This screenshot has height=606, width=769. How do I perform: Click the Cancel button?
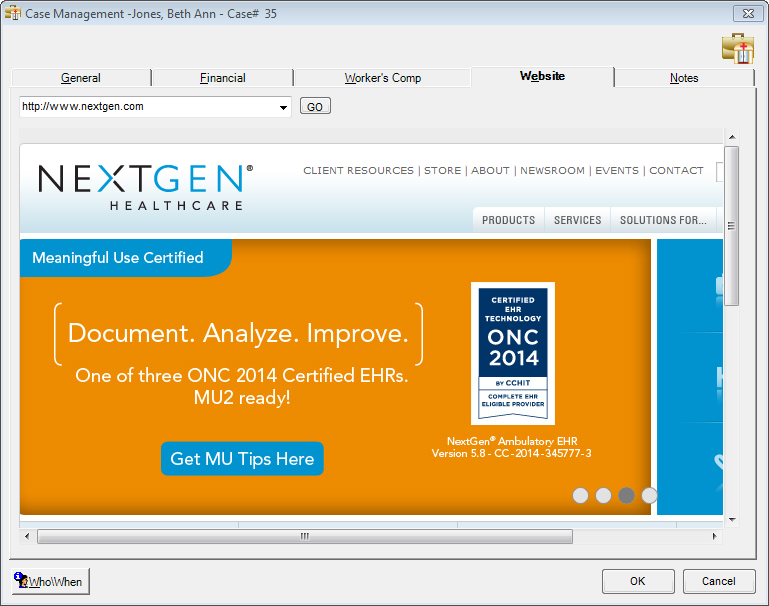(x=719, y=581)
